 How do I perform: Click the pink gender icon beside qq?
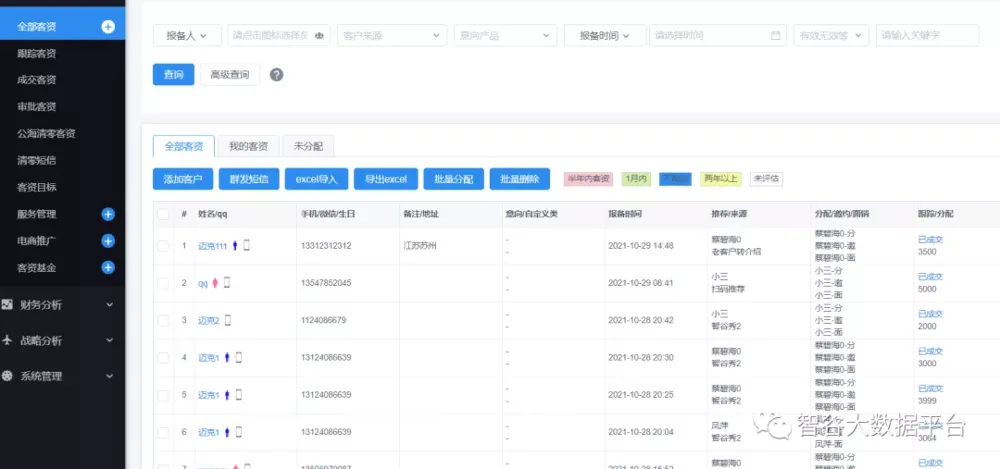point(214,283)
